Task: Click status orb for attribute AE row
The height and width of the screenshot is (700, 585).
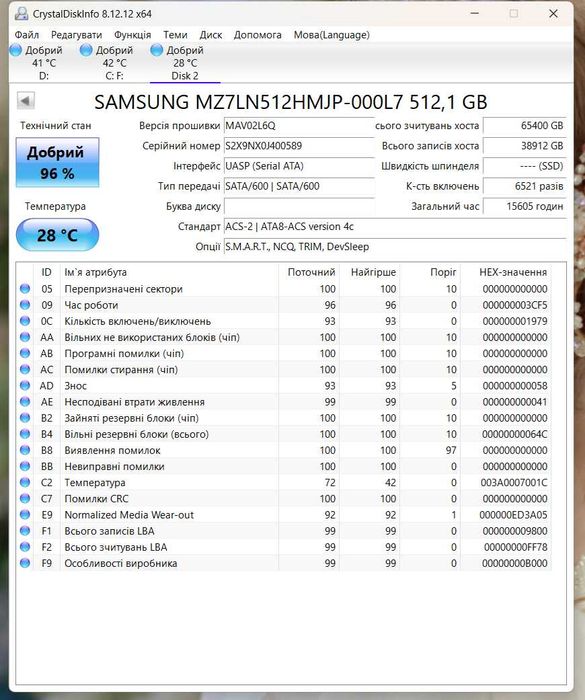Action: tap(25, 402)
